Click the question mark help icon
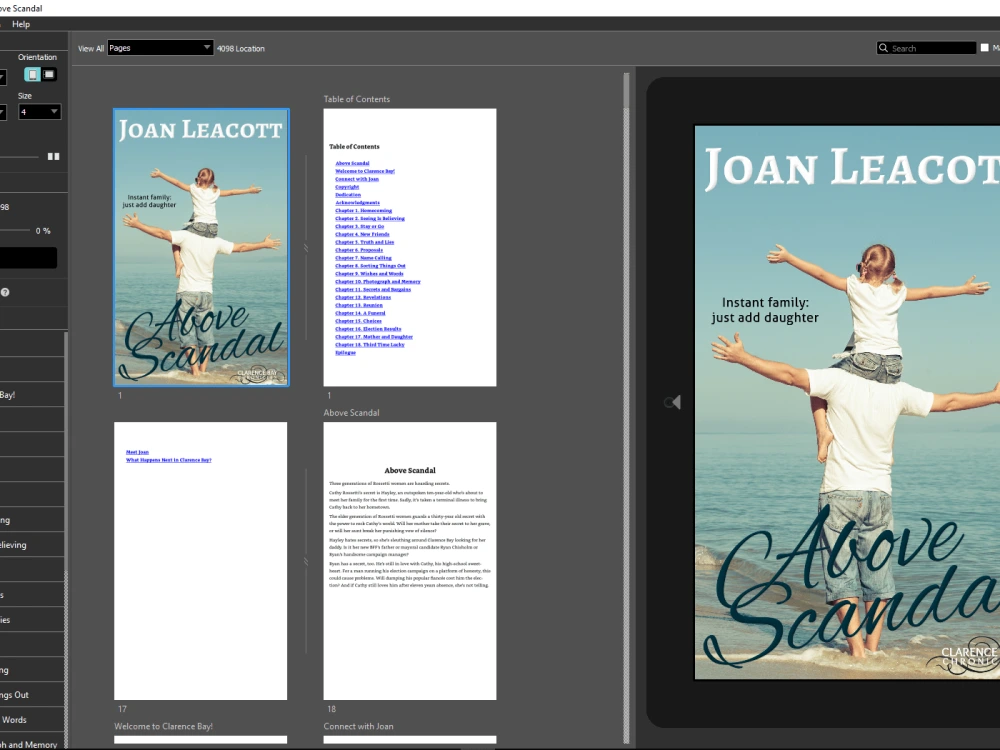The image size is (1000, 750). 5,292
